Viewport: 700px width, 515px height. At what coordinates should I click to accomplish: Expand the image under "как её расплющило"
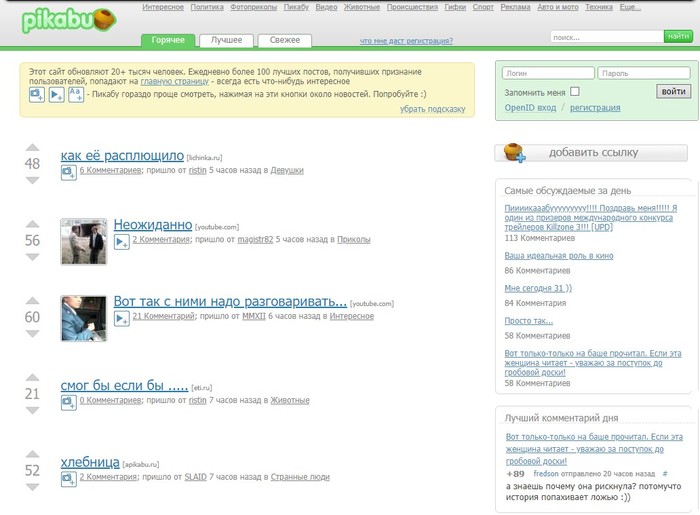coord(68,172)
